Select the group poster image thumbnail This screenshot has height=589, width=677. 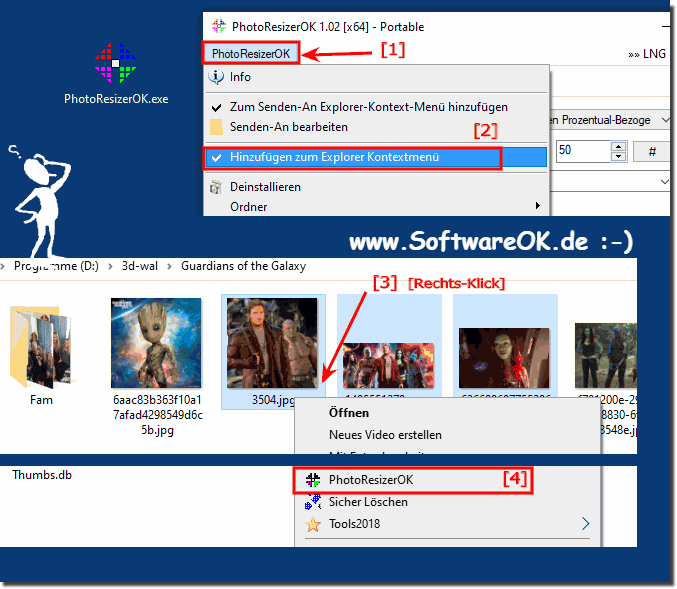[388, 366]
